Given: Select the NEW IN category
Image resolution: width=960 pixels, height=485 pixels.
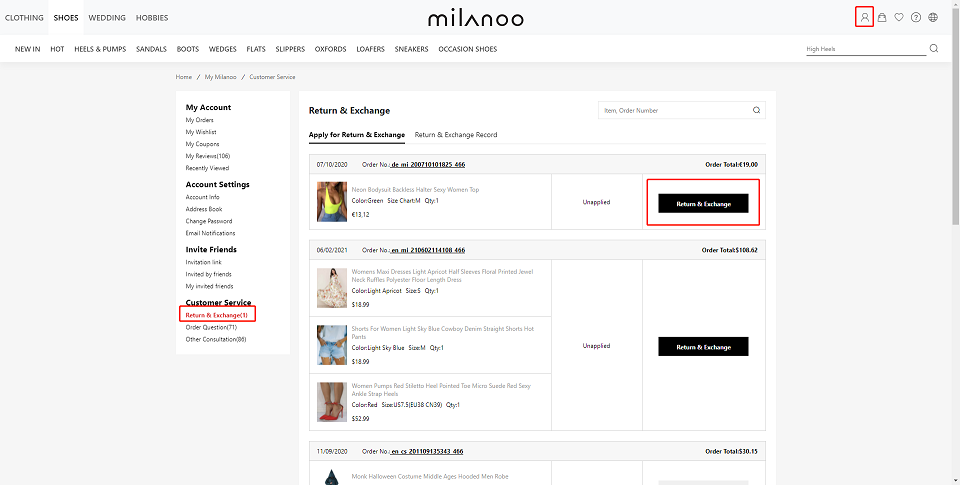Looking at the screenshot, I should pos(28,49).
